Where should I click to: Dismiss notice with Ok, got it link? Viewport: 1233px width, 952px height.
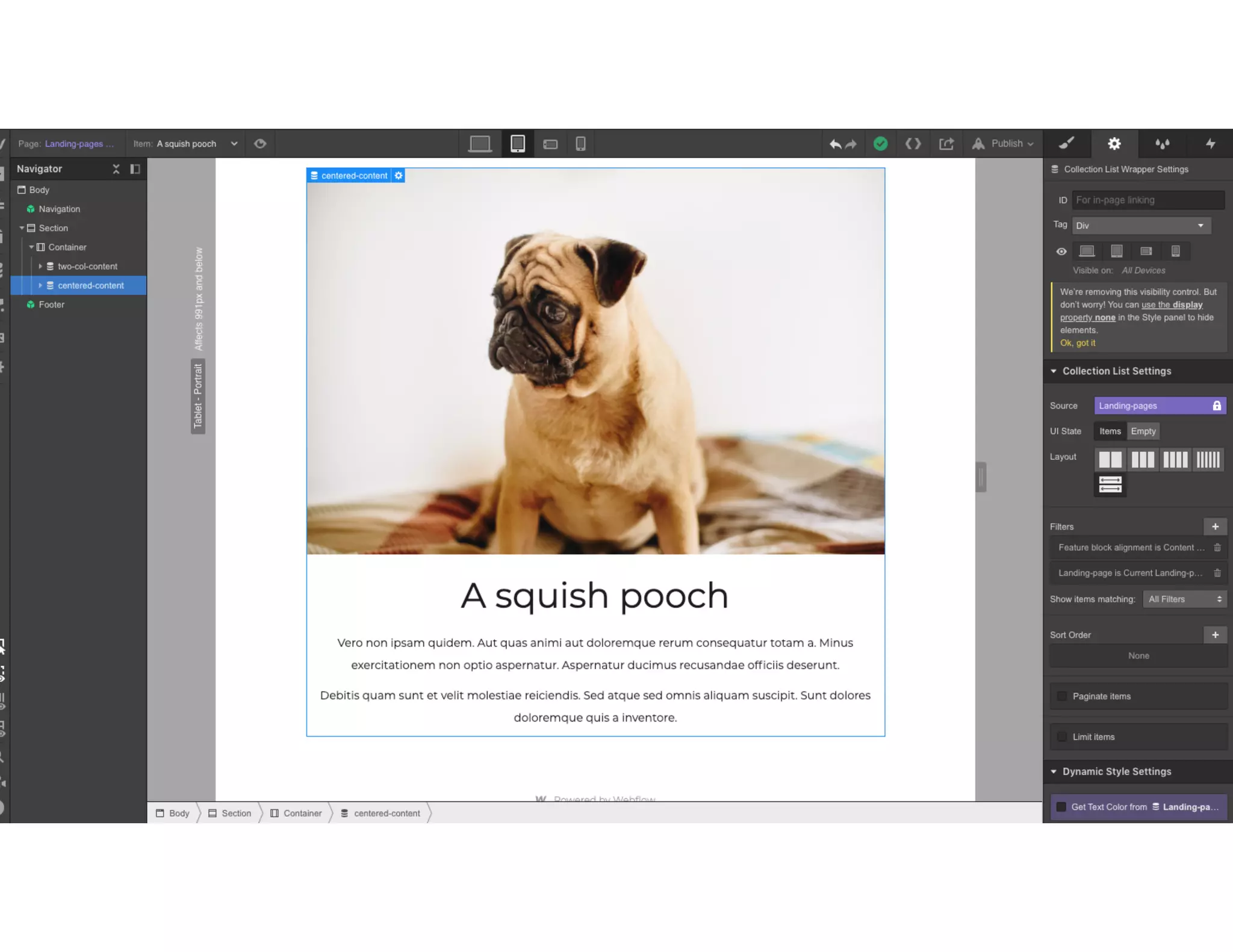(1077, 343)
